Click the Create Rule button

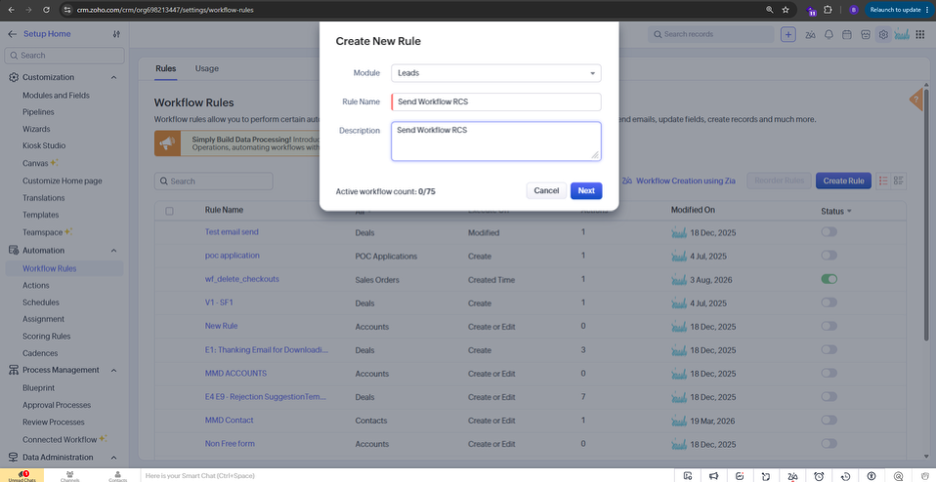pyautogui.click(x=843, y=180)
